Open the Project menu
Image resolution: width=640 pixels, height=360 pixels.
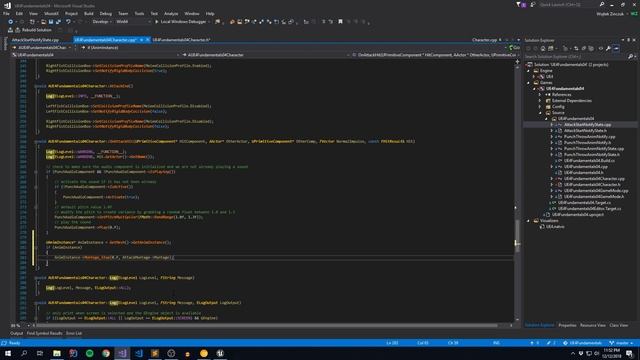click(71, 13)
